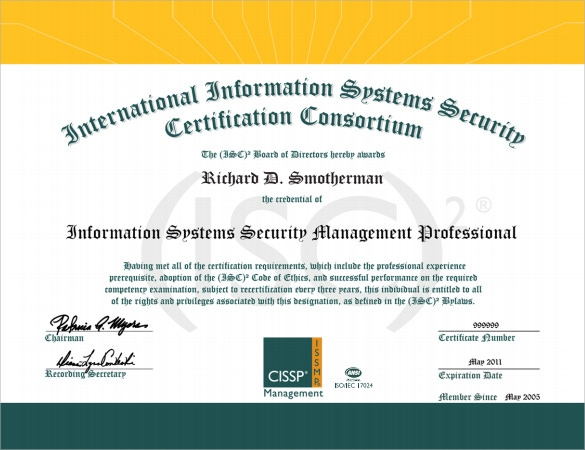Click the CISSP Management logo badge
The height and width of the screenshot is (450, 585).
(293, 368)
